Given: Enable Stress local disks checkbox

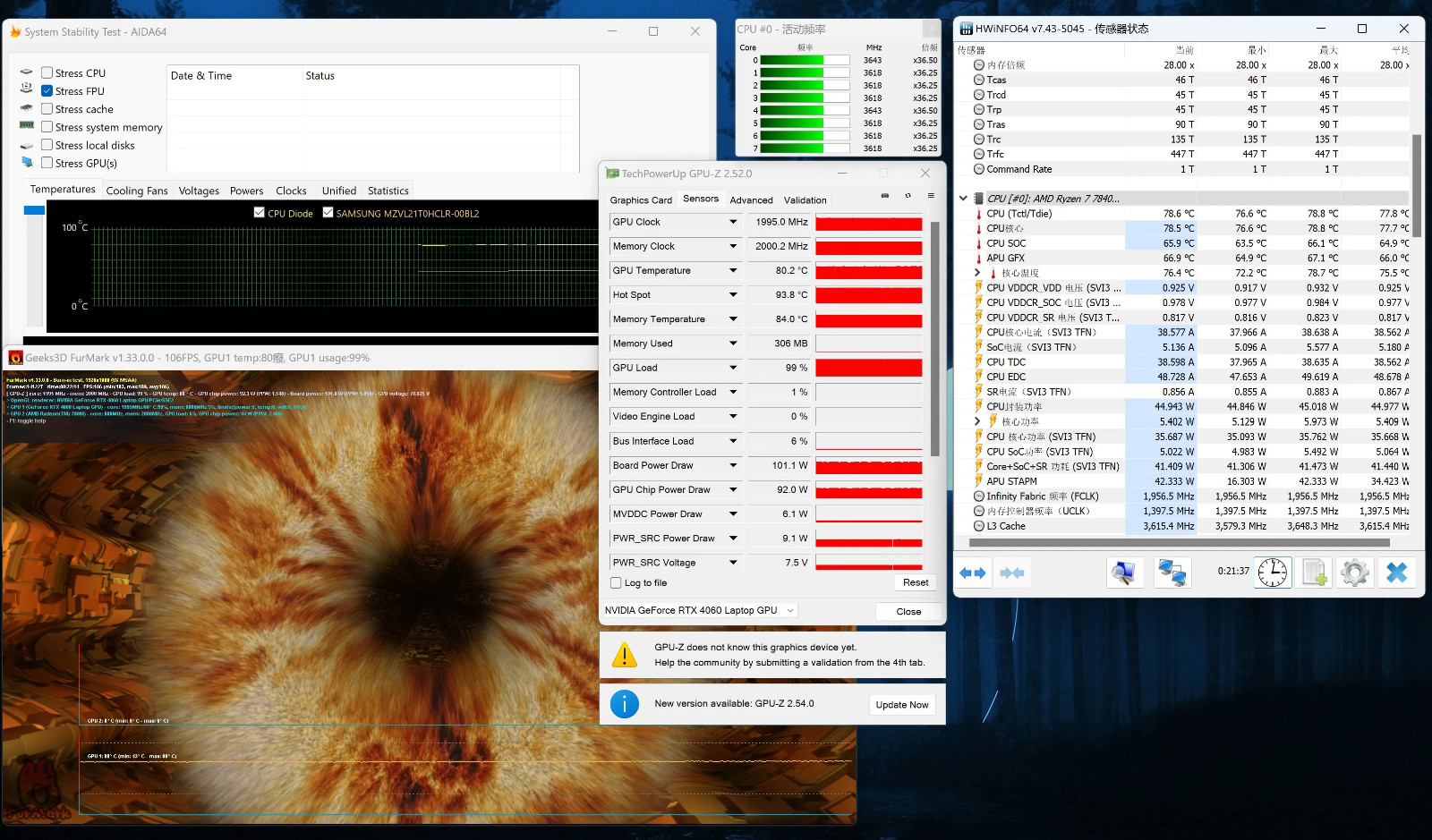Looking at the screenshot, I should click(x=47, y=145).
